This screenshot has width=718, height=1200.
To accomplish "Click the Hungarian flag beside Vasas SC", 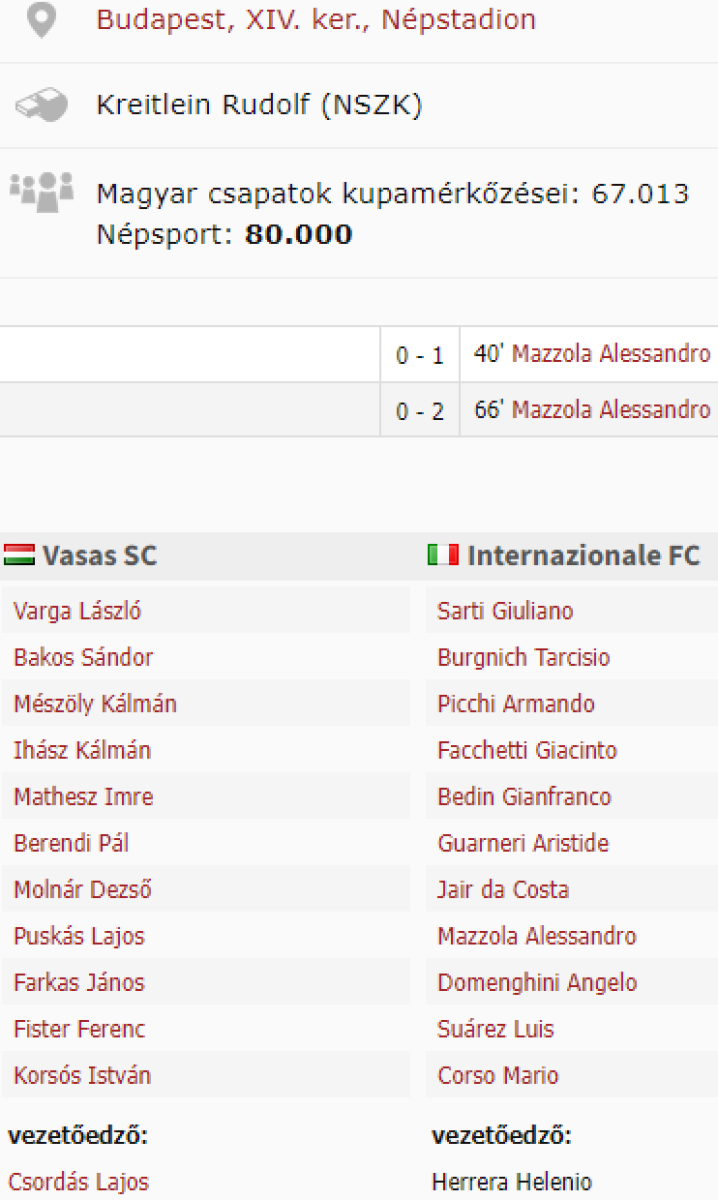I will pyautogui.click(x=20, y=555).
